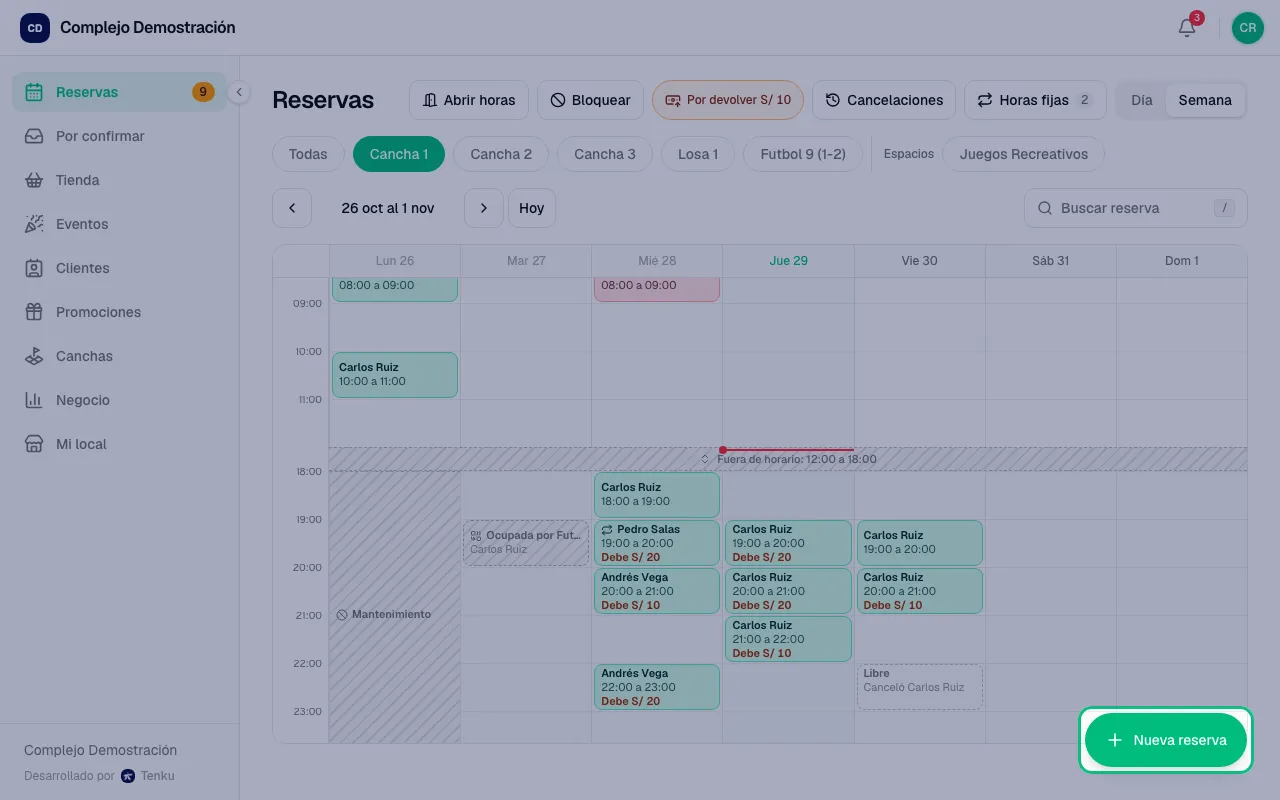This screenshot has width=1280, height=800.
Task: Click the Libre slot canceled by Carlos Ruiz
Action: pyautogui.click(x=920, y=687)
